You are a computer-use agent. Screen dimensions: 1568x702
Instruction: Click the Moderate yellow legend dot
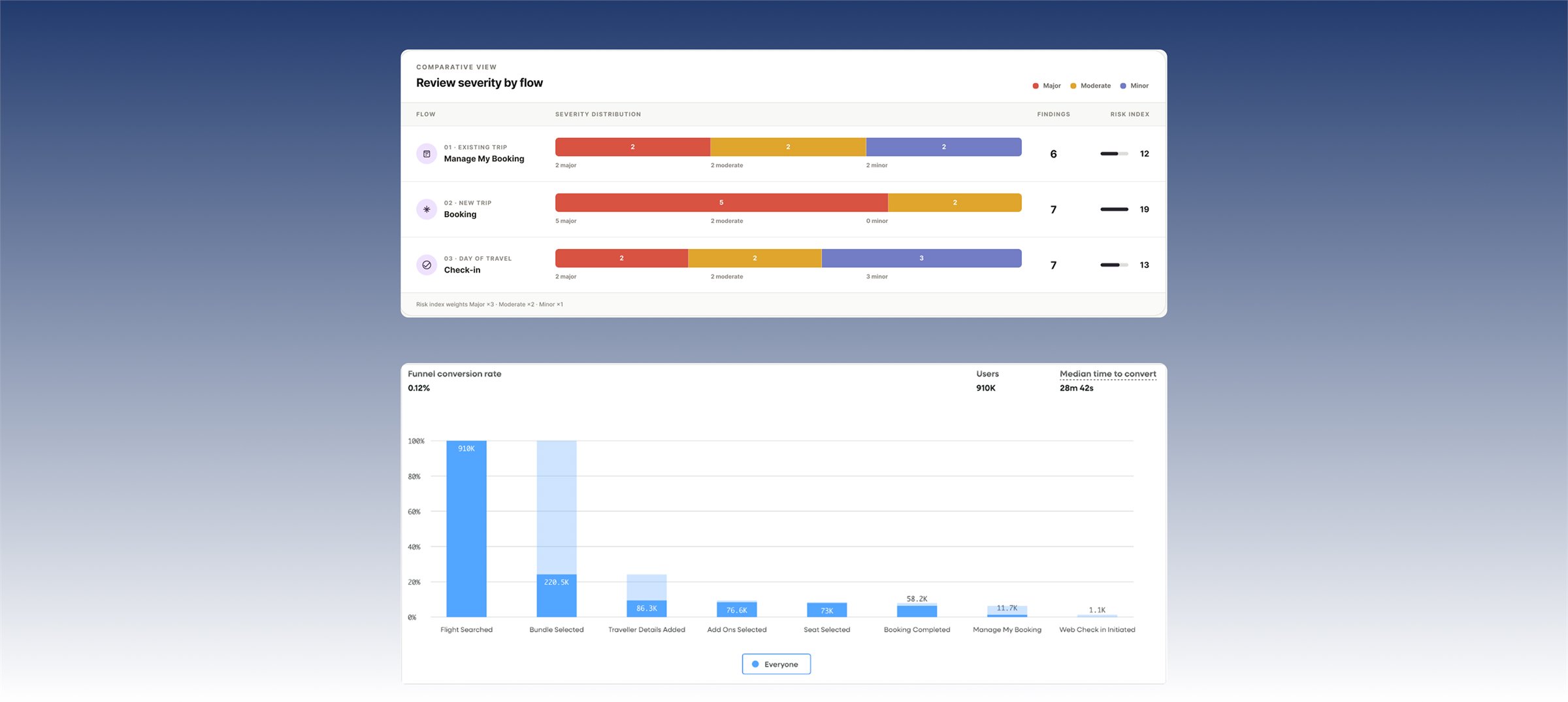[x=1073, y=86]
